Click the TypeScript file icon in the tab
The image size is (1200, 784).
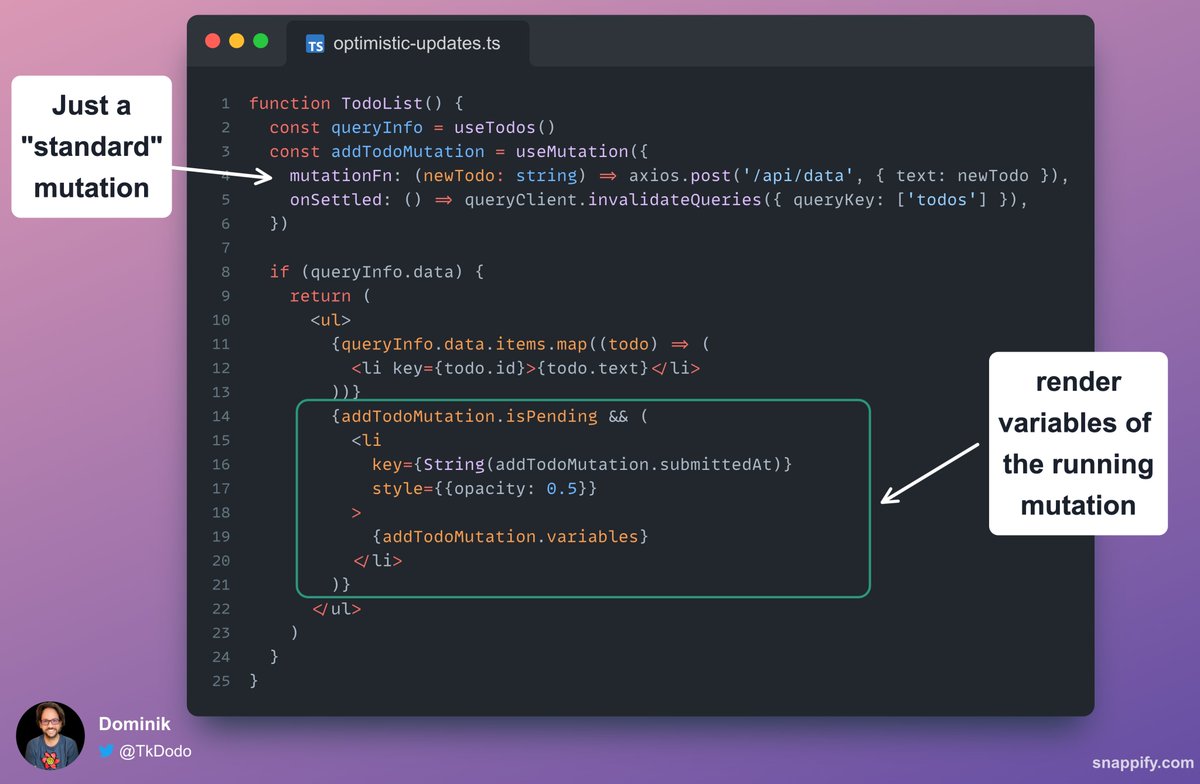[315, 44]
